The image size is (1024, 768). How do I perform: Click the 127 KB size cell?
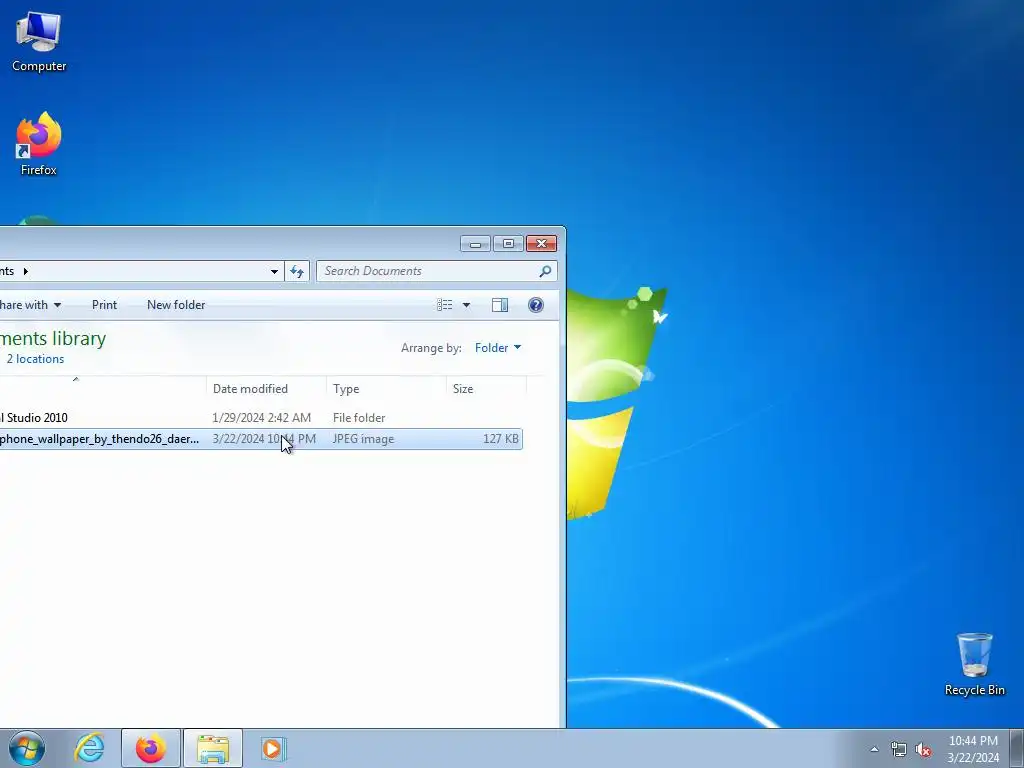[501, 439]
